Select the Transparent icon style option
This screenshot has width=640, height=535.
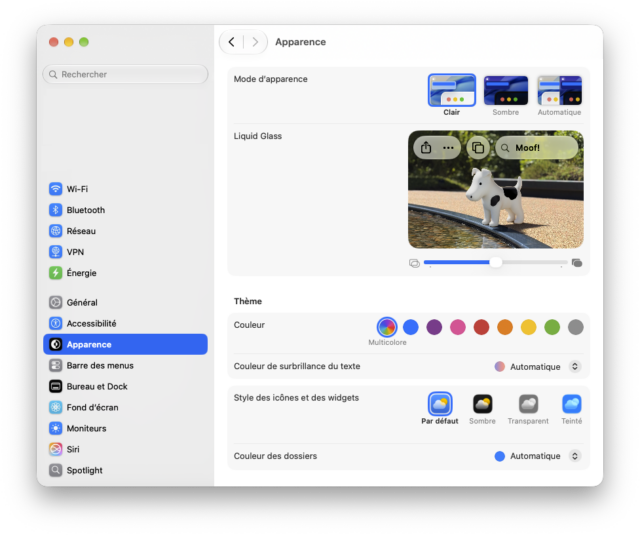pyautogui.click(x=528, y=409)
